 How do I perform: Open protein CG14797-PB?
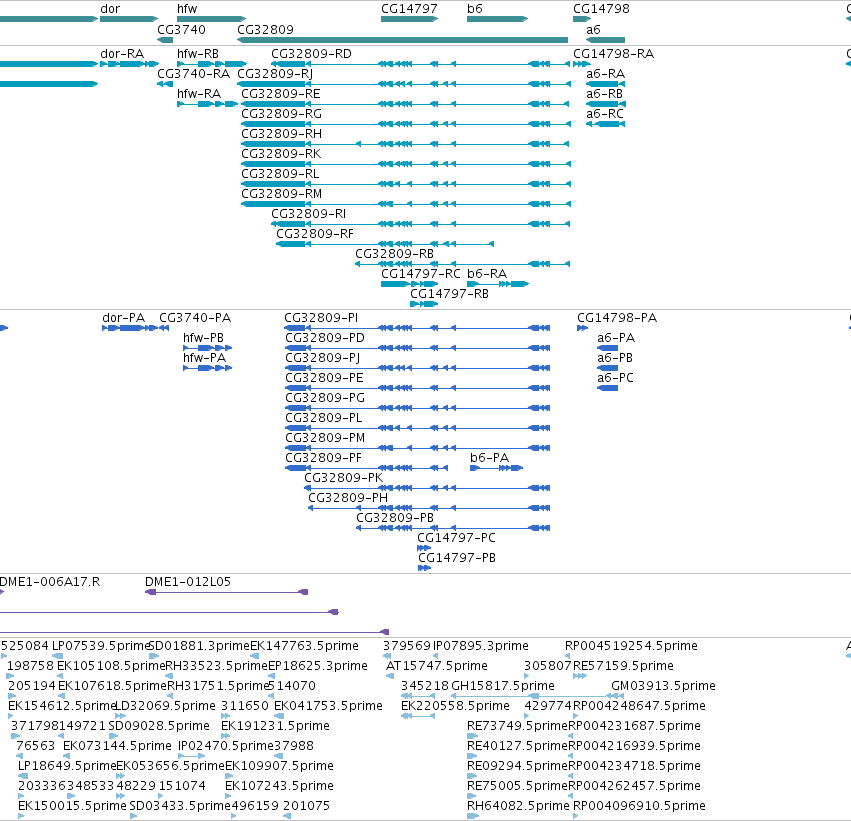coord(457,558)
